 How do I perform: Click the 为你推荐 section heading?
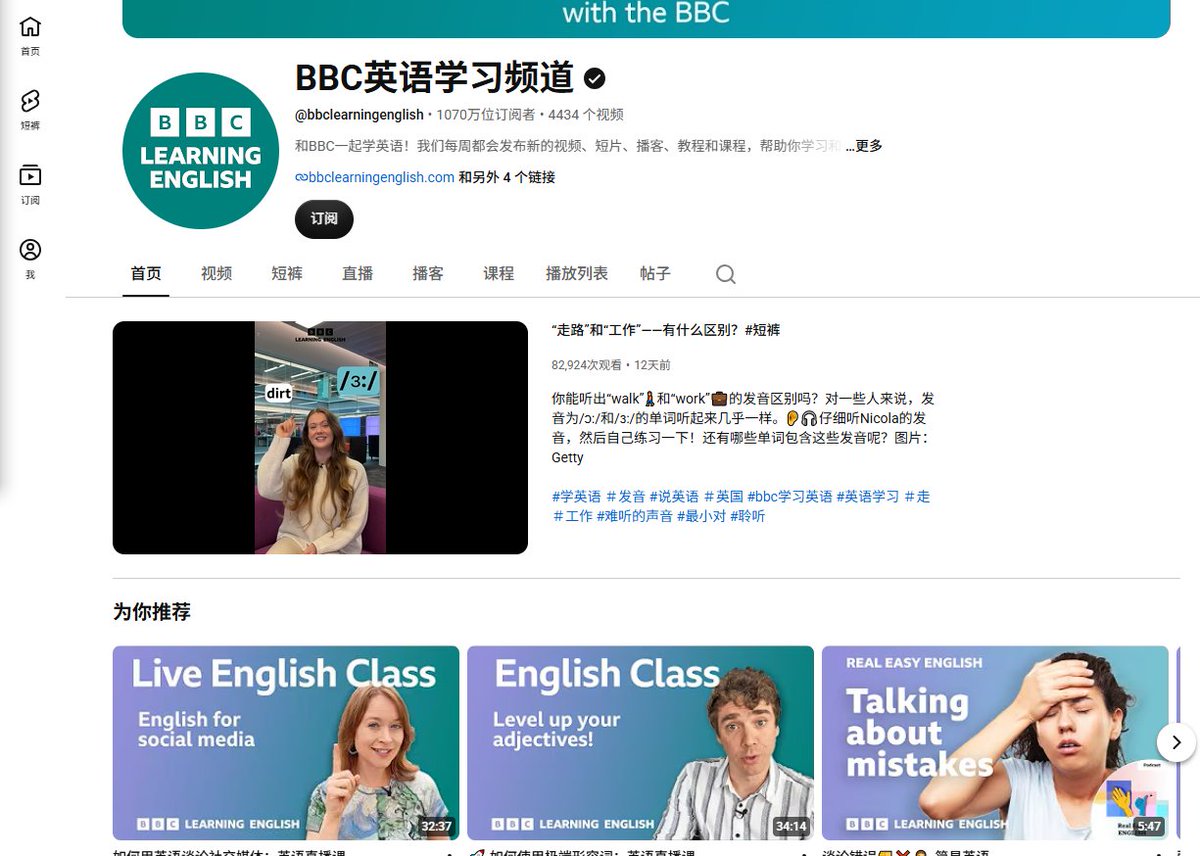(x=152, y=611)
